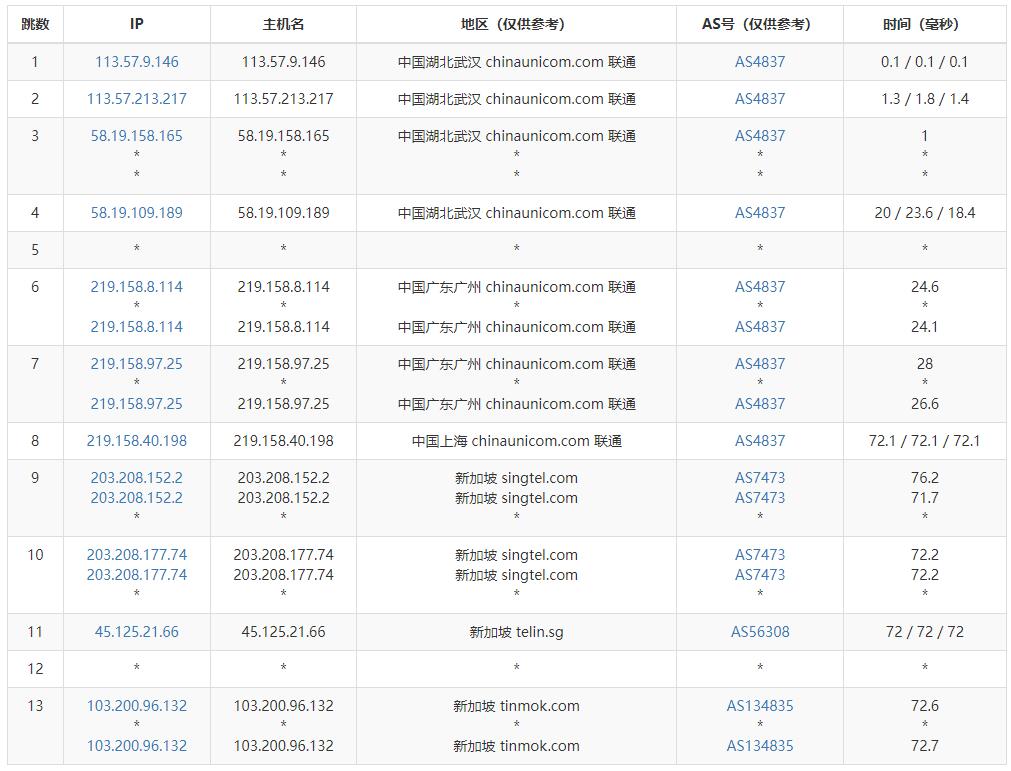Click AS4837 link in hop 2 row
The height and width of the screenshot is (771, 1011).
(760, 99)
